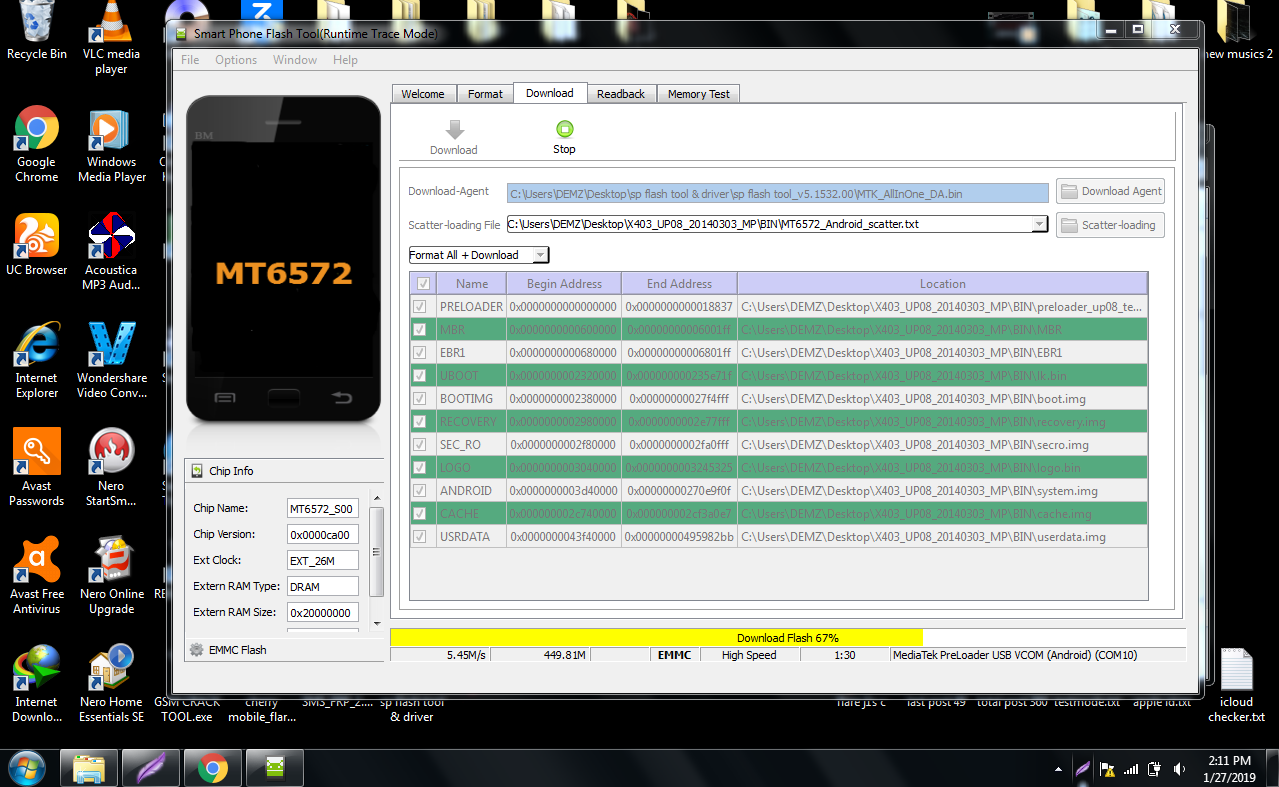The image size is (1279, 787).
Task: Click the Scatter-loading button
Action: pos(1110,225)
